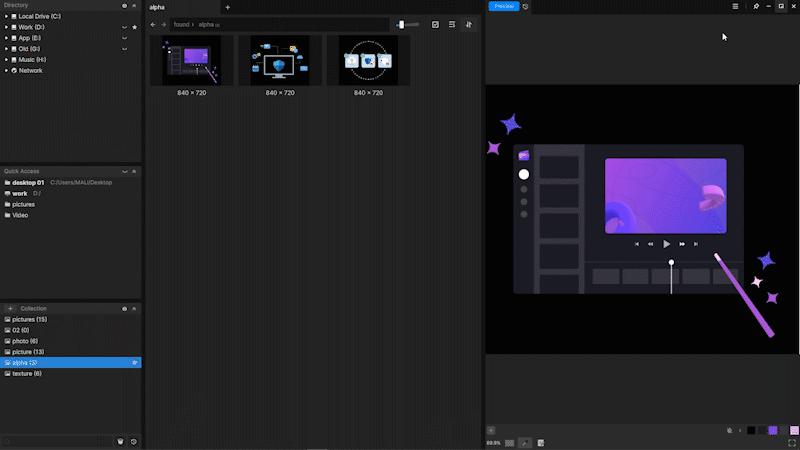The image size is (800, 450).
Task: Click the 89.9% zoom value
Action: coord(493,443)
